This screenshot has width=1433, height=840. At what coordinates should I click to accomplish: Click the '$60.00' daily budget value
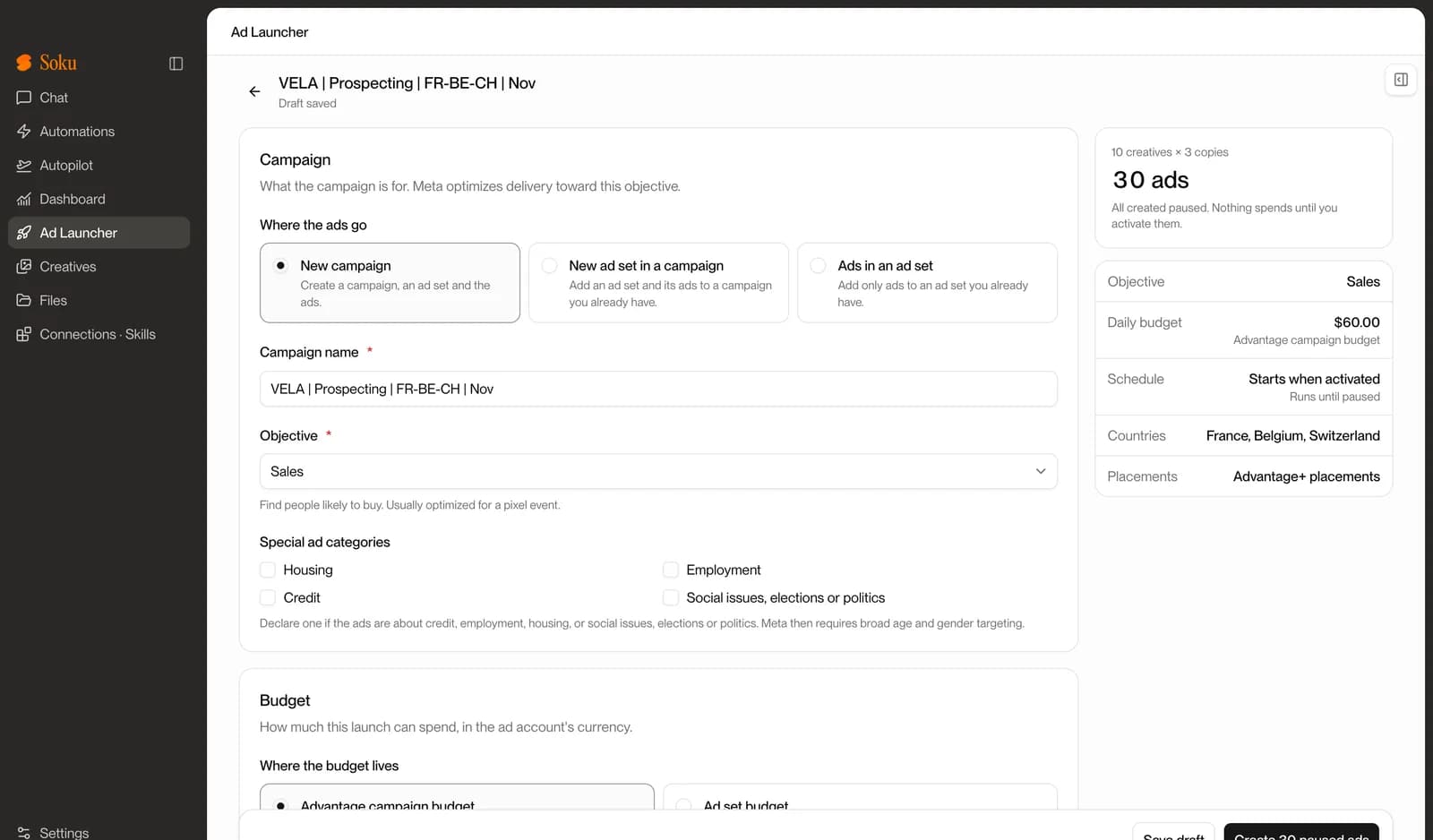pos(1356,322)
